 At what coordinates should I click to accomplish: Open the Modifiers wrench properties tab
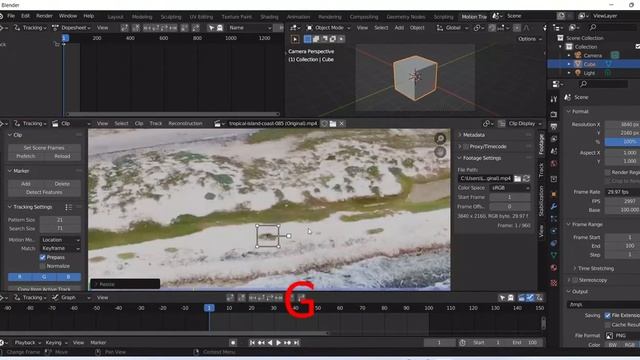pos(553,207)
